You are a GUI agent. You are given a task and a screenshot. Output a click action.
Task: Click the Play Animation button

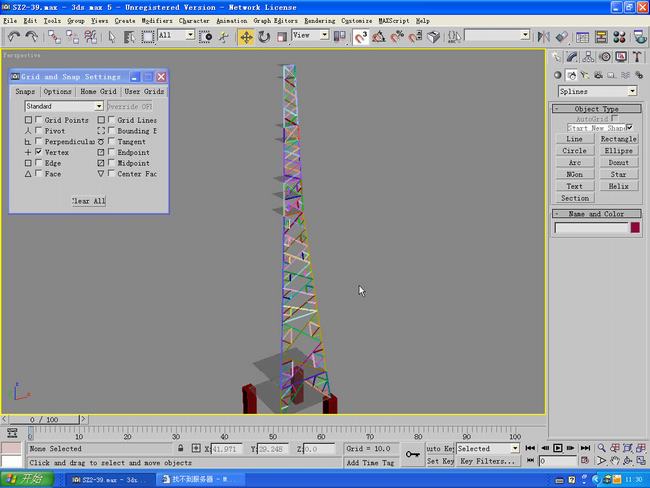[558, 448]
